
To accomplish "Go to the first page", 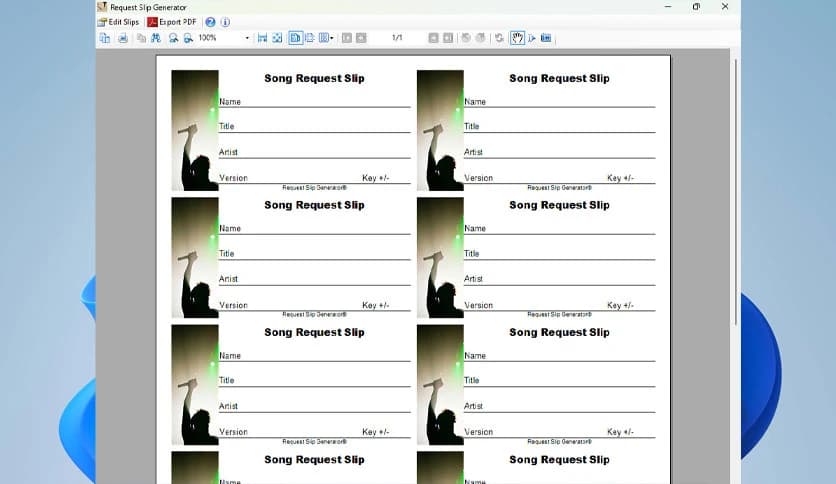I will 347,38.
